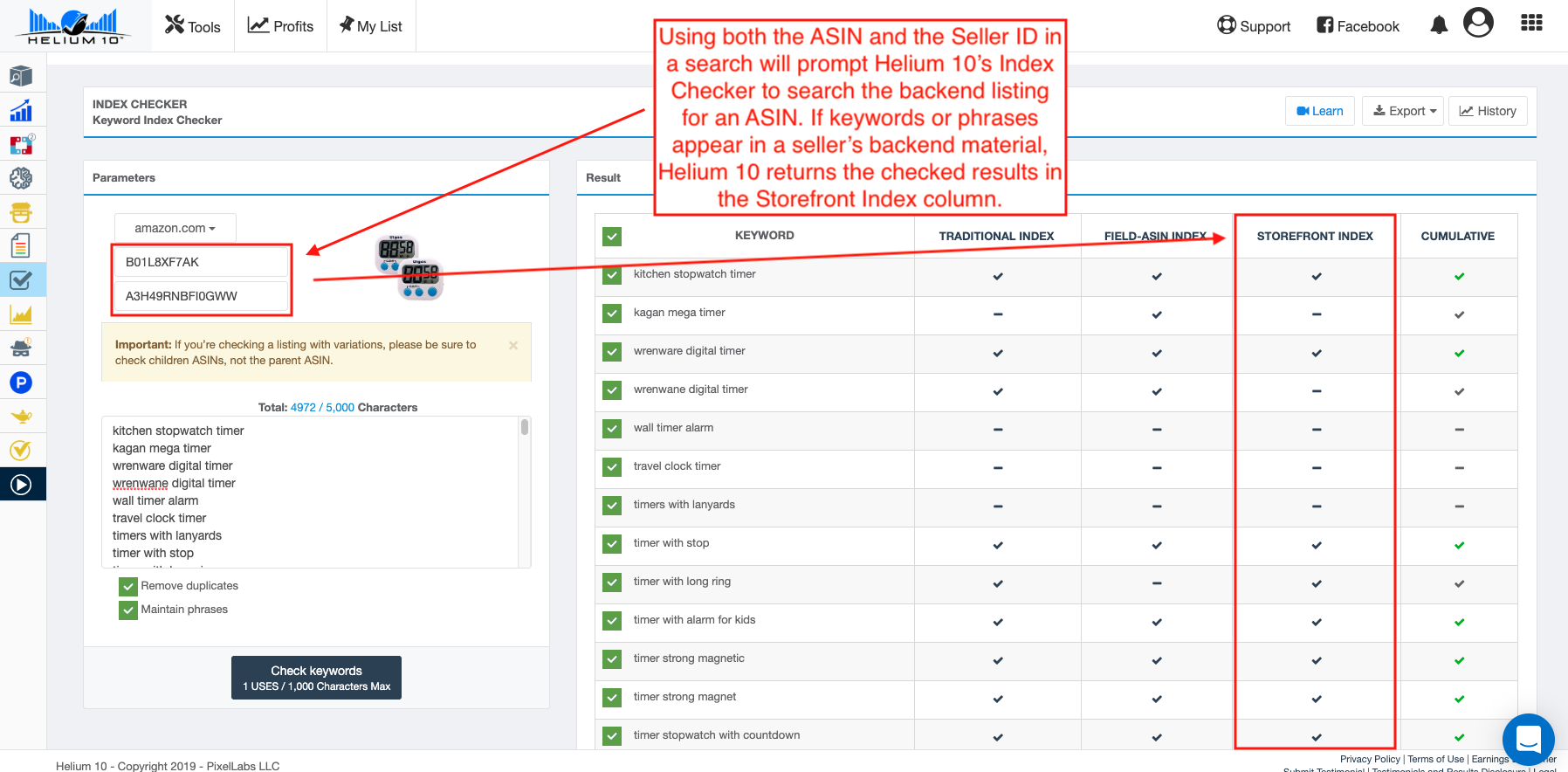The height and width of the screenshot is (772, 1568).
Task: Click the History button
Action: pyautogui.click(x=1488, y=111)
